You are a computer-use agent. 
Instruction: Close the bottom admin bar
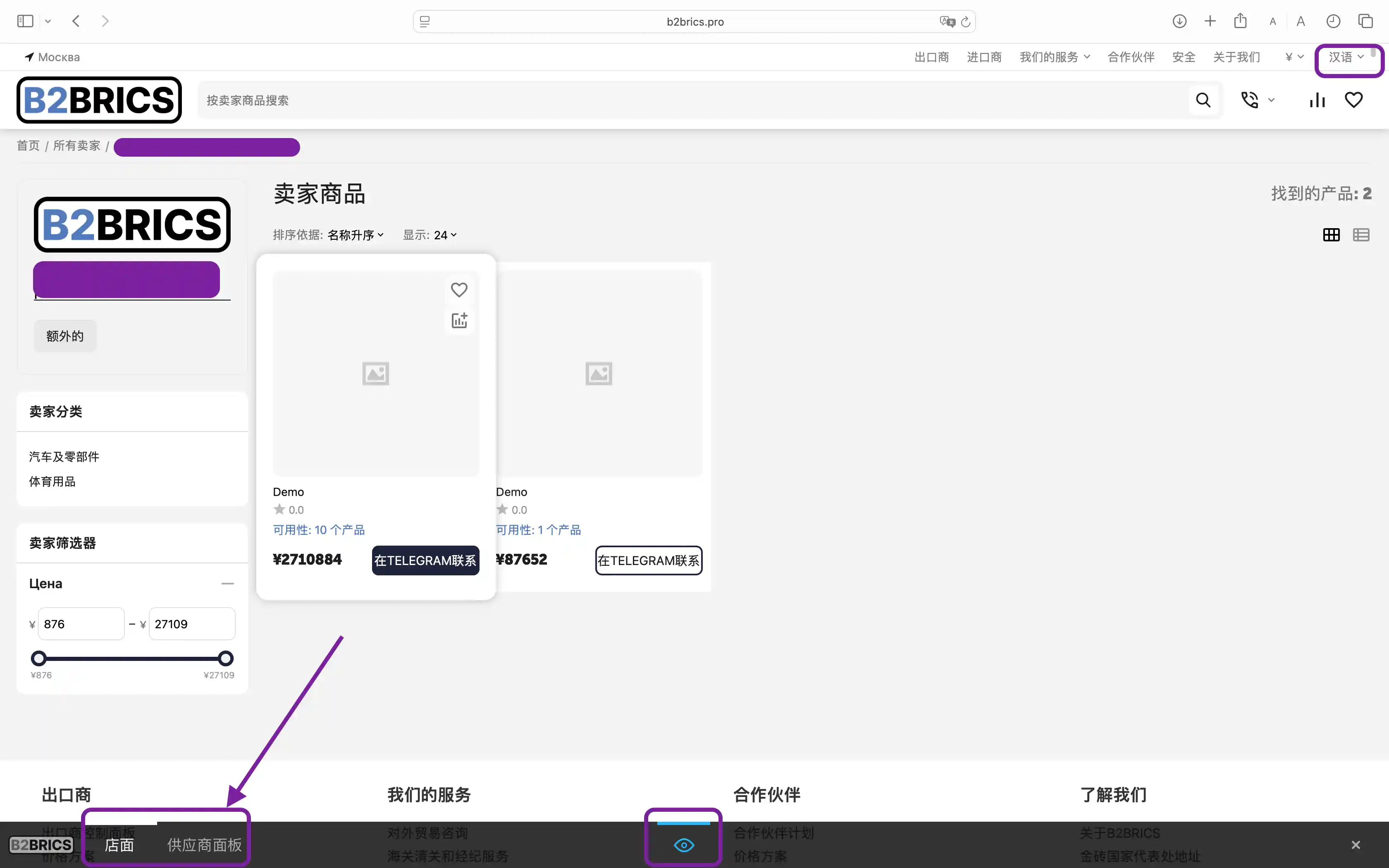coord(1356,844)
